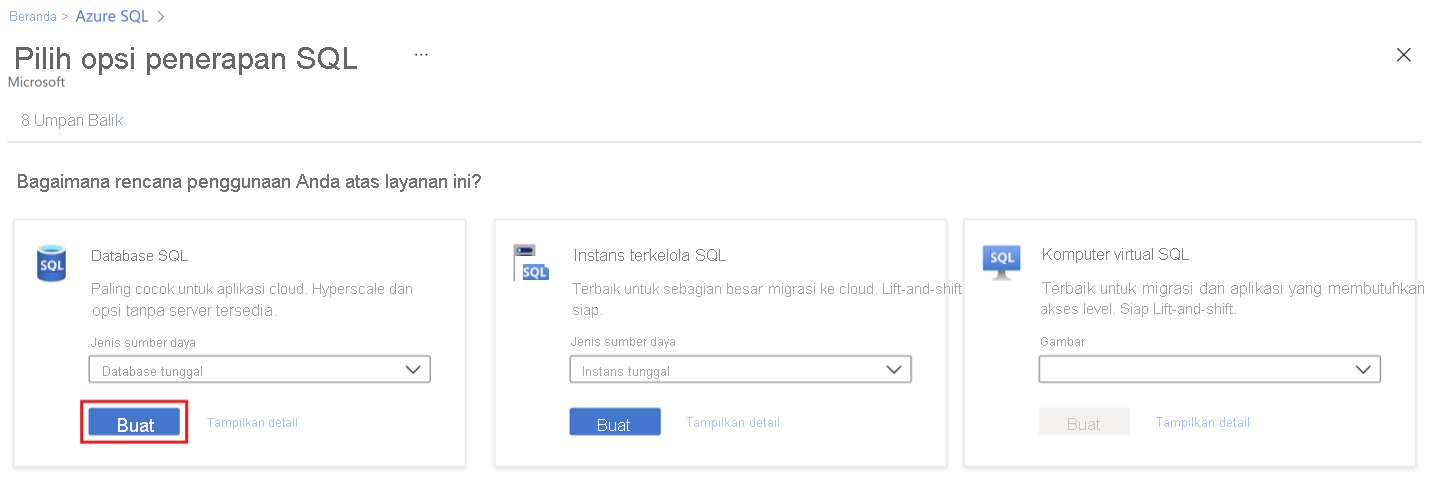Go to Azure SQL breadcrumb
The height and width of the screenshot is (479, 1430).
(112, 17)
